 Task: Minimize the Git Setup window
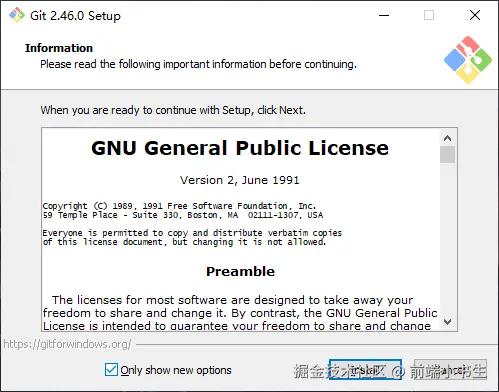pos(384,15)
